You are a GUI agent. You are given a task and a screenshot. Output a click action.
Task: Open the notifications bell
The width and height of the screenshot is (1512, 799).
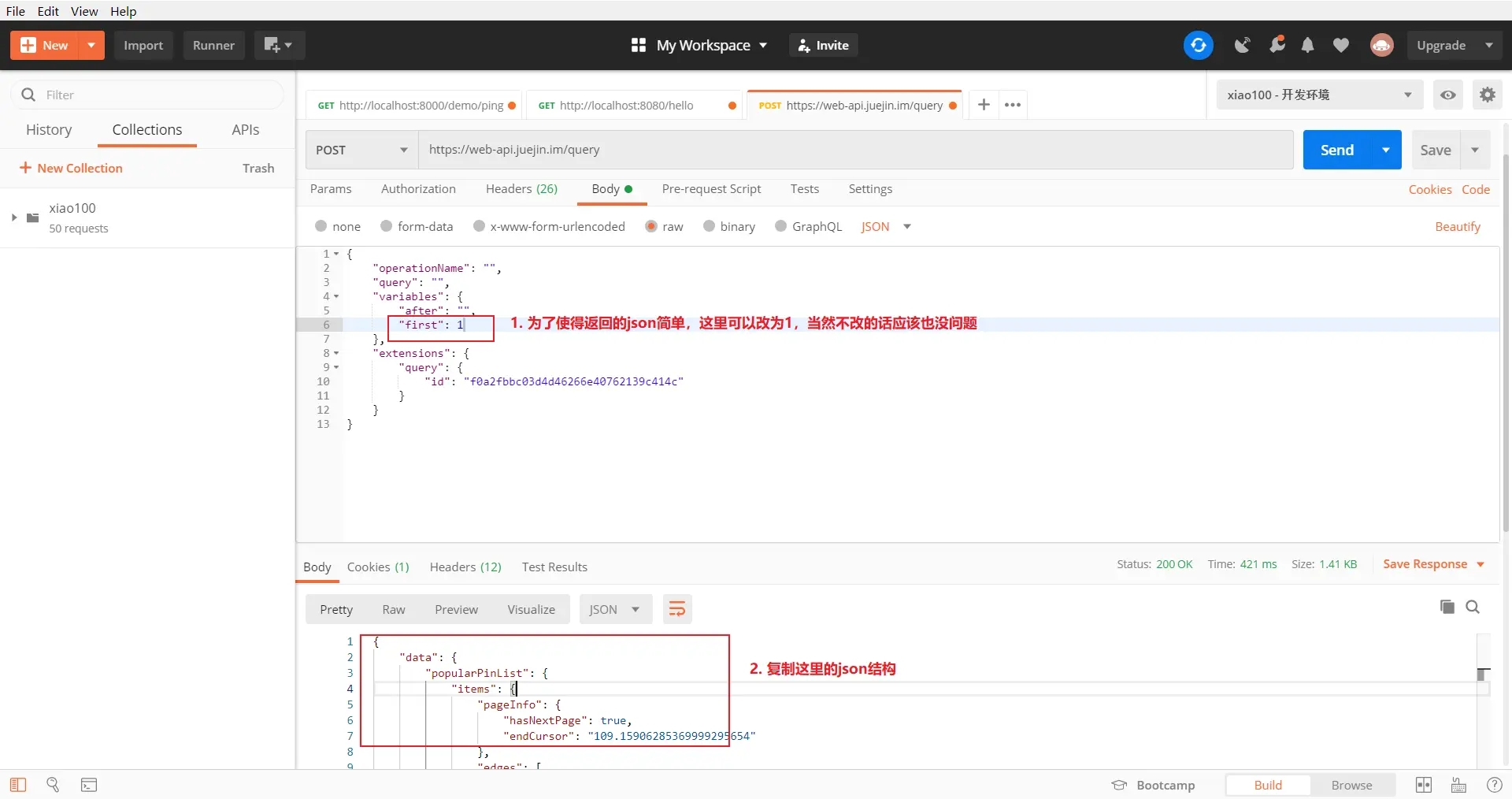click(1307, 45)
